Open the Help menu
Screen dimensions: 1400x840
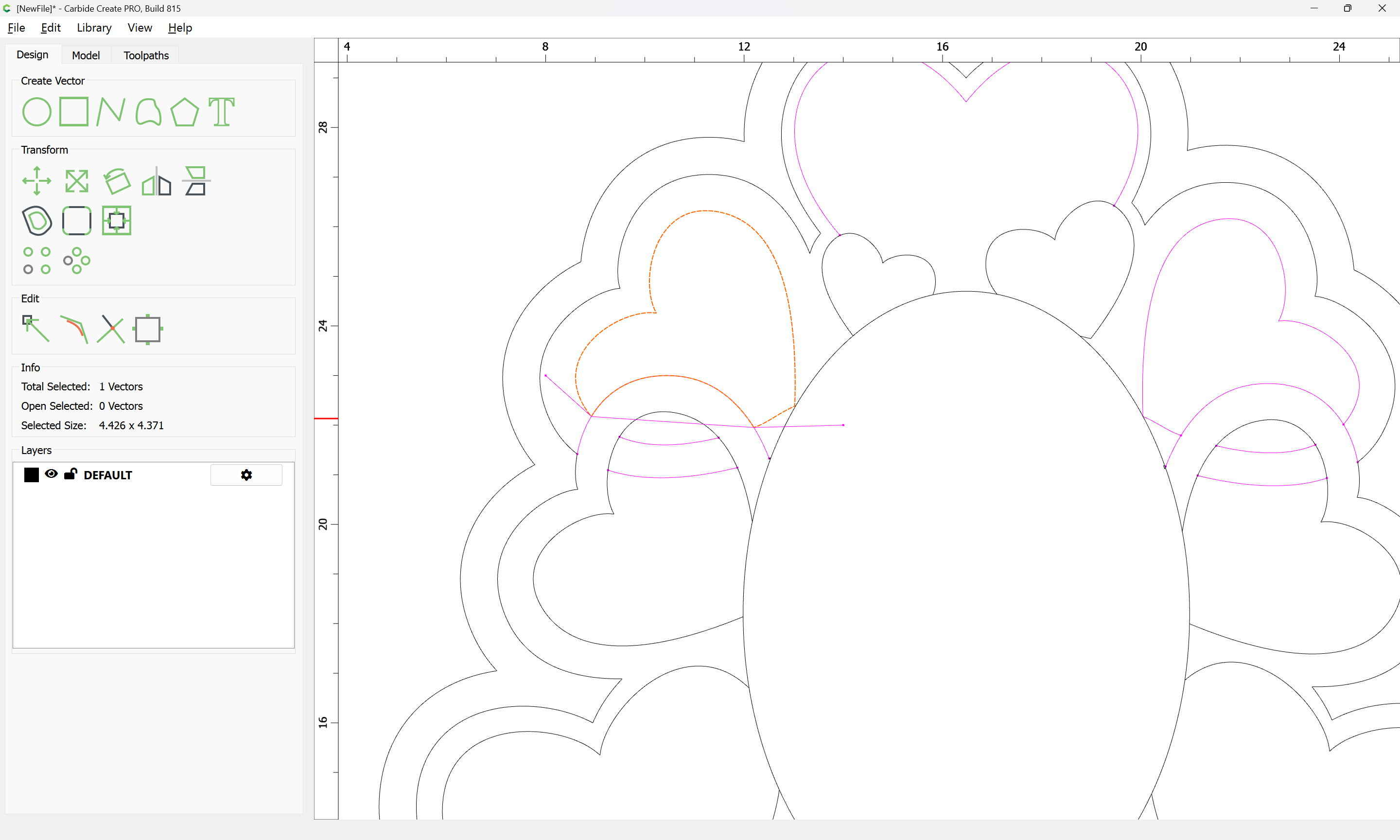coord(180,28)
